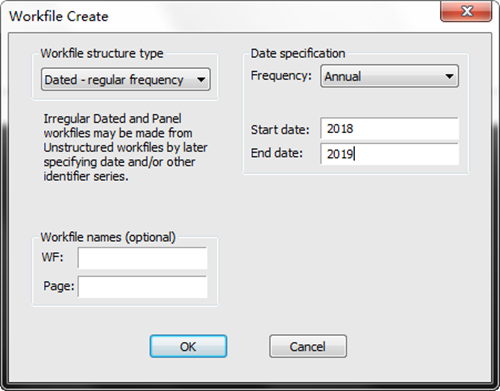Confirm with the OK button
Viewport: 500px width, 391px height.
(x=188, y=346)
